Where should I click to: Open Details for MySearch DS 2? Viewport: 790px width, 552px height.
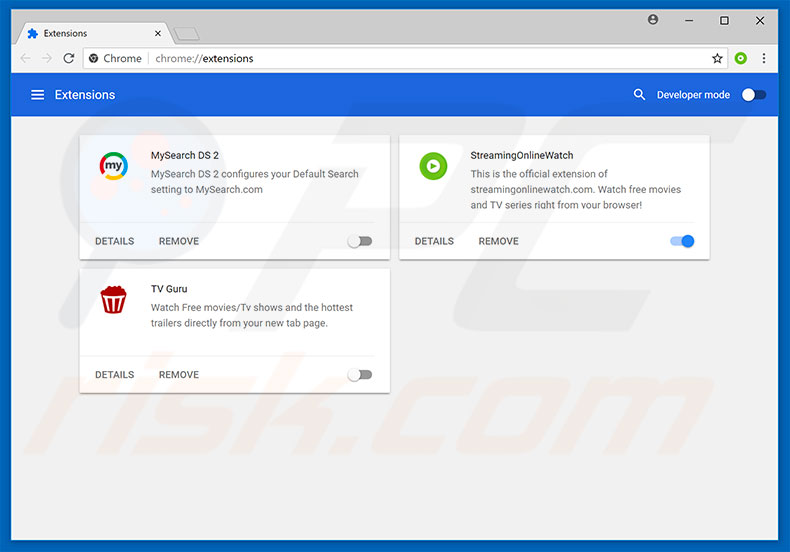point(114,241)
